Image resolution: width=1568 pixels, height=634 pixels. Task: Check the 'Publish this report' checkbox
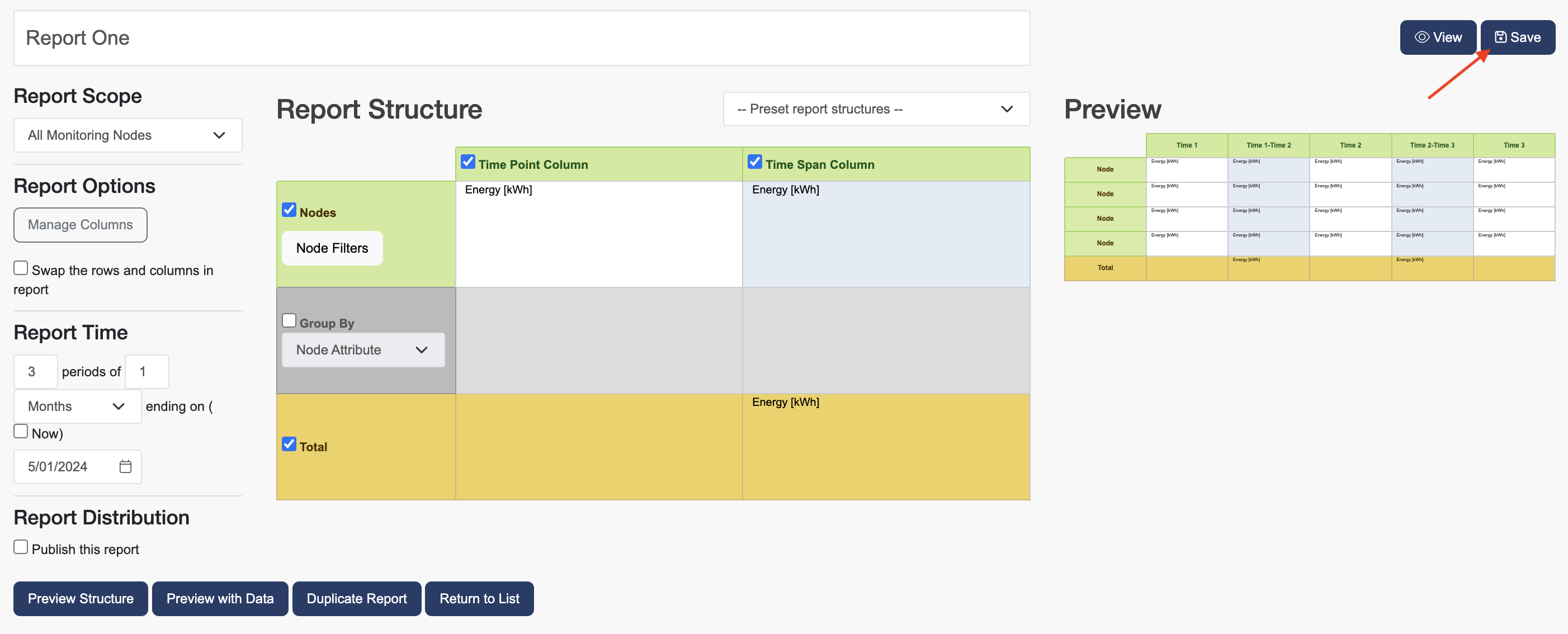21,546
